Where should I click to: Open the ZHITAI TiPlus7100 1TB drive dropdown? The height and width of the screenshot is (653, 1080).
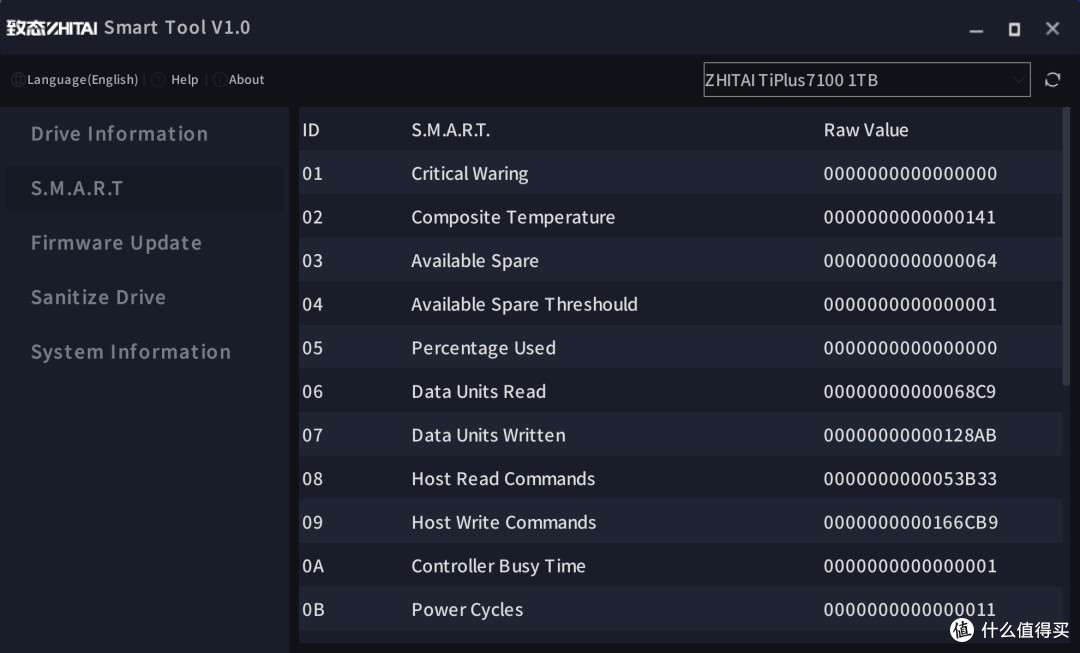pos(866,80)
